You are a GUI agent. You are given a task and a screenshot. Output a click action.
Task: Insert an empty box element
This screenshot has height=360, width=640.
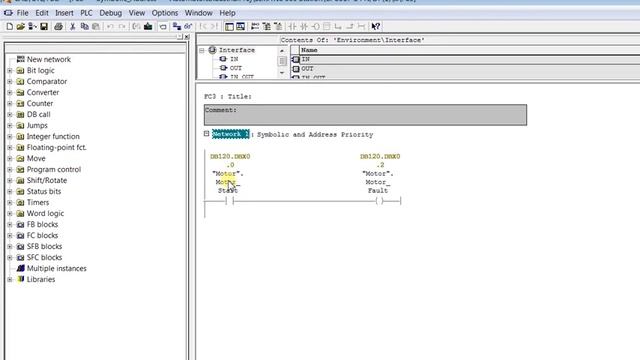[x=327, y=27]
